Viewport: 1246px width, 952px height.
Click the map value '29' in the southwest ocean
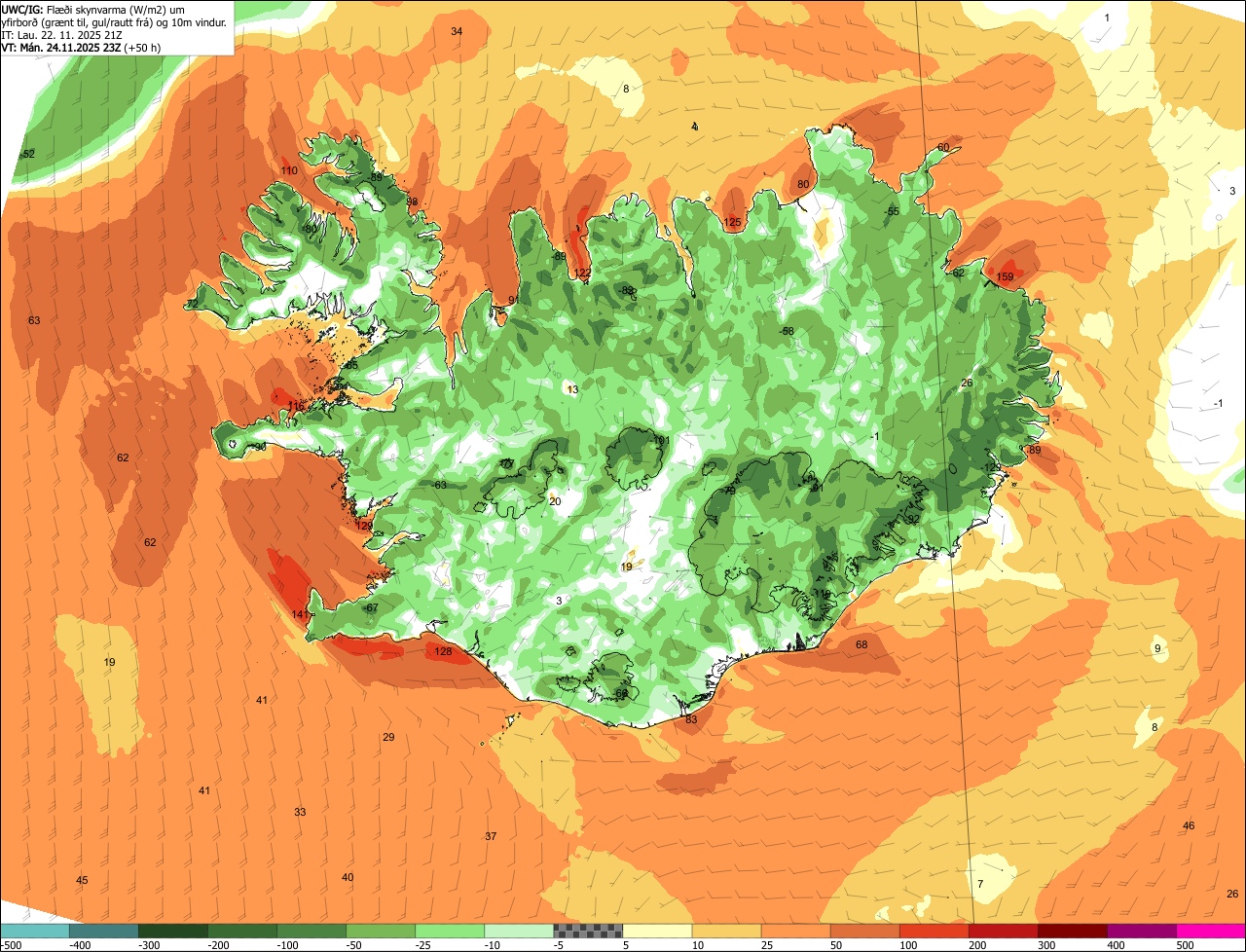click(388, 737)
